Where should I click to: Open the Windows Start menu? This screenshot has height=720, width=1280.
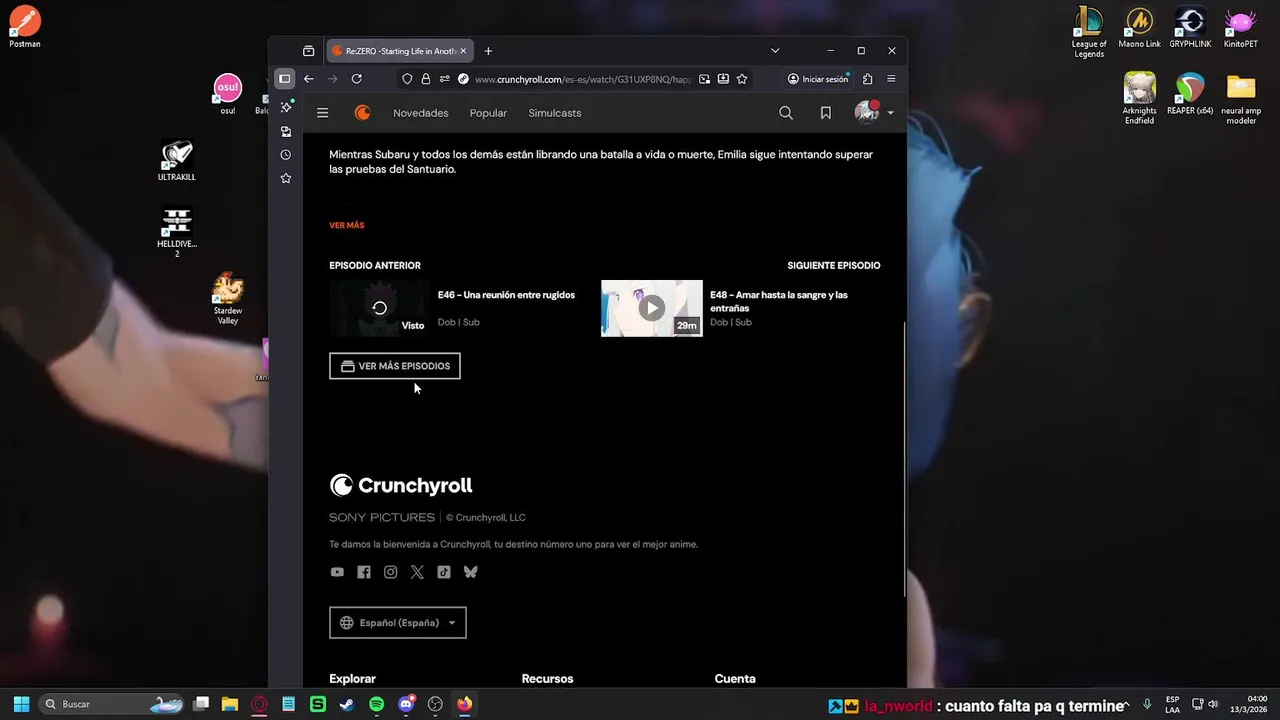point(21,704)
